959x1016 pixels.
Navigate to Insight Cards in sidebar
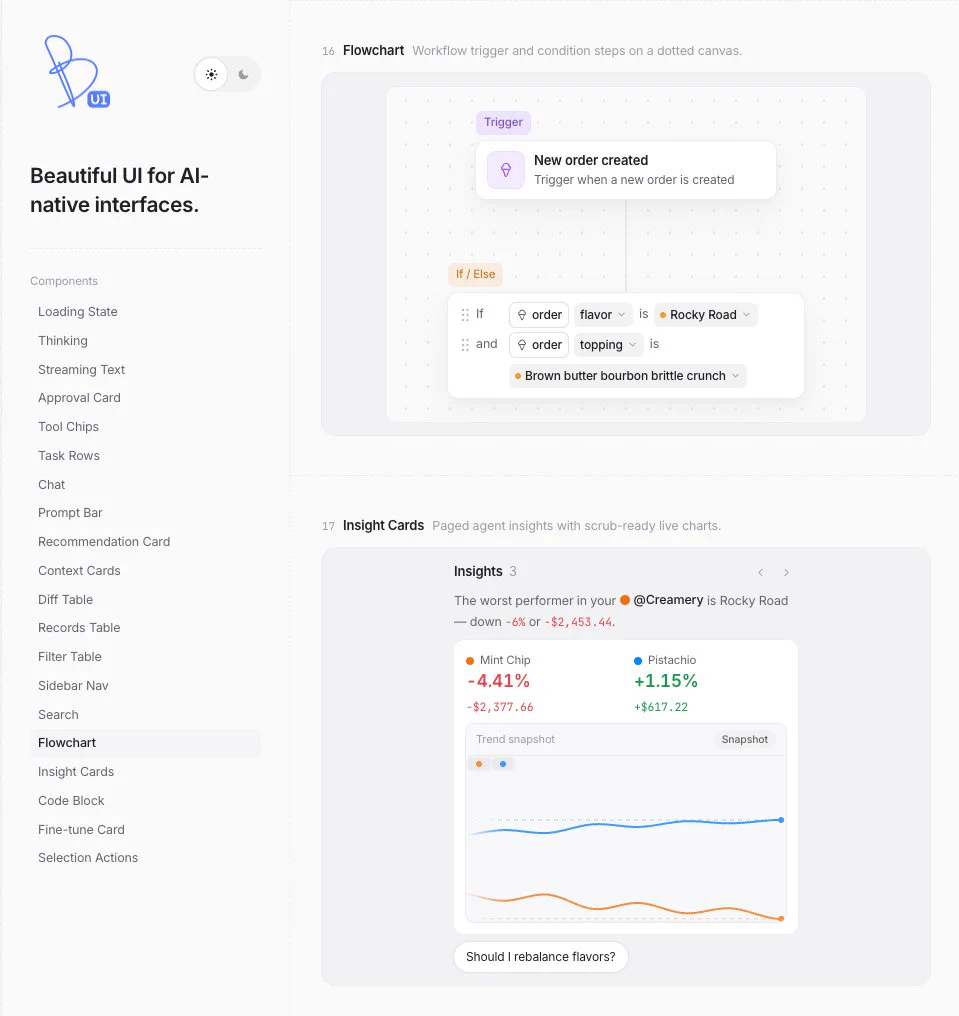76,772
